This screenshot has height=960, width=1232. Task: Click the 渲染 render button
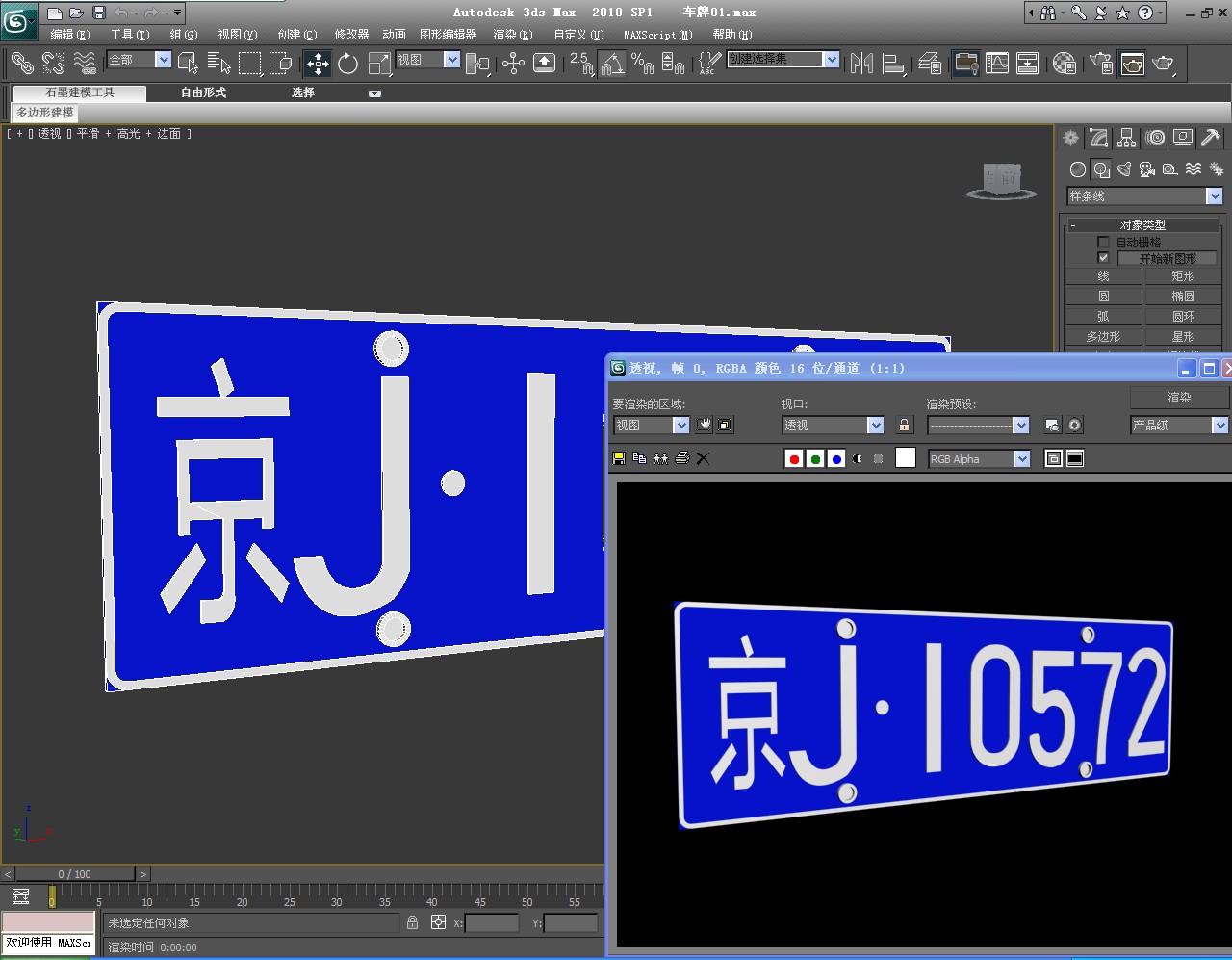tap(1179, 397)
